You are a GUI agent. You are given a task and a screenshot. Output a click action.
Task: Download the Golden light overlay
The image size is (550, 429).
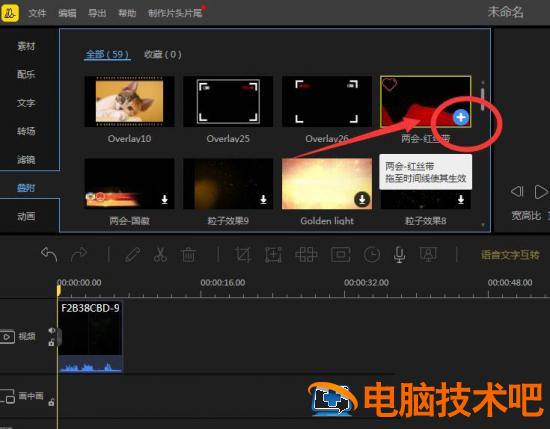tap(362, 200)
